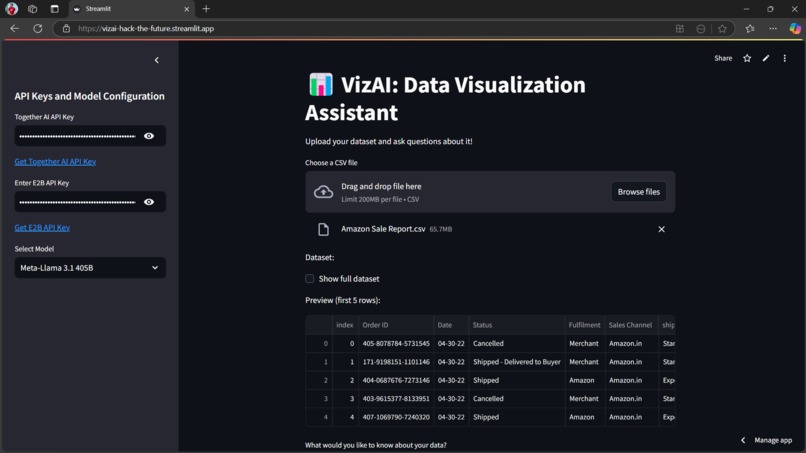
Task: Collapse the sidebar with the left chevron
Action: (x=157, y=60)
